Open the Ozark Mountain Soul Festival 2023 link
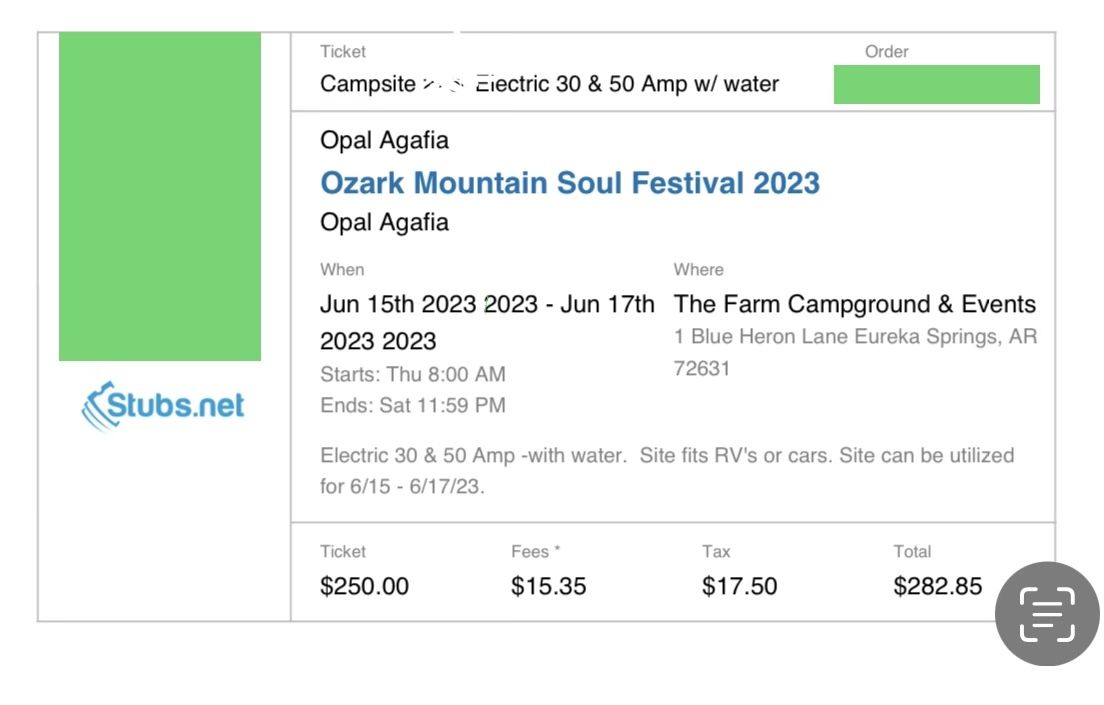This screenshot has height=705, width=1104. click(569, 183)
